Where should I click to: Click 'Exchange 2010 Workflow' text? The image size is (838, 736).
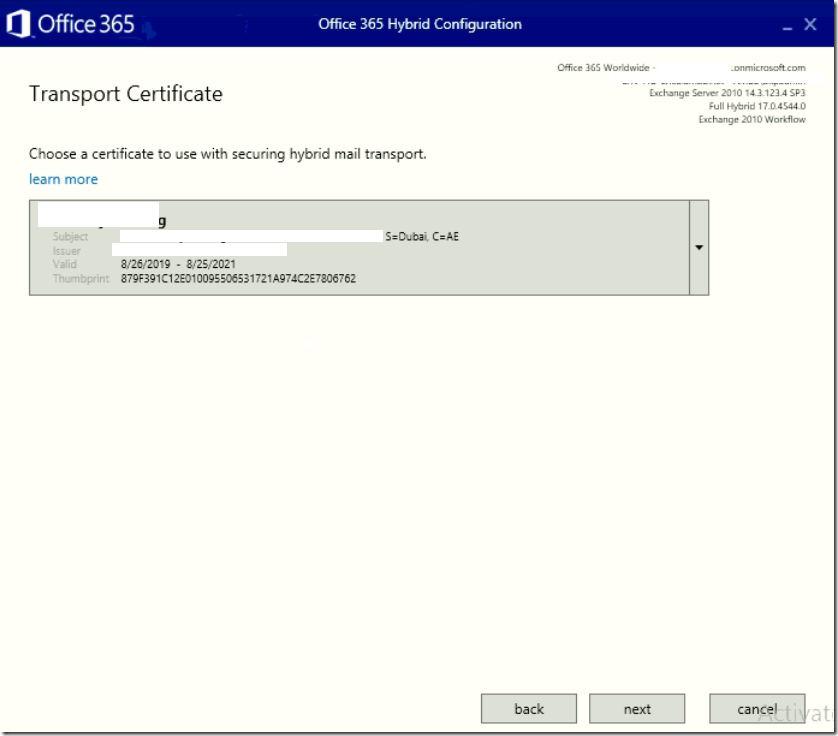752,120
